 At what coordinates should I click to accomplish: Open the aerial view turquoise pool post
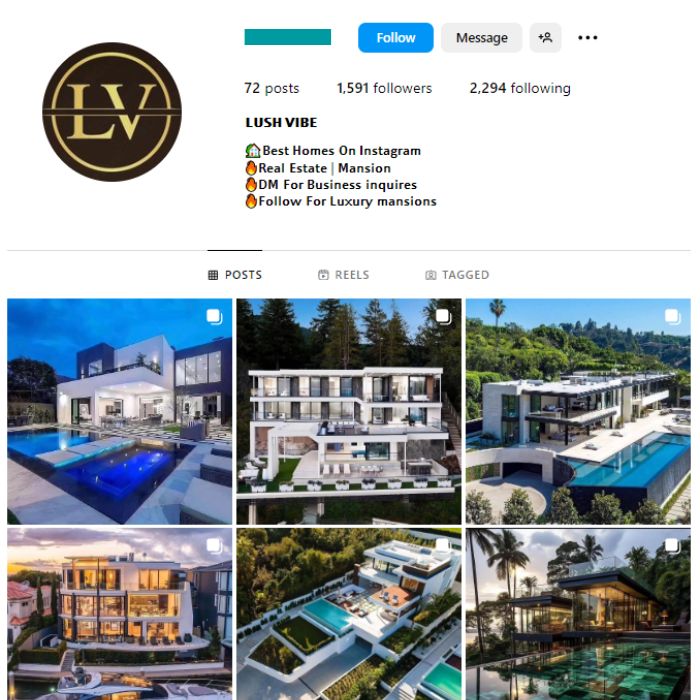point(349,614)
